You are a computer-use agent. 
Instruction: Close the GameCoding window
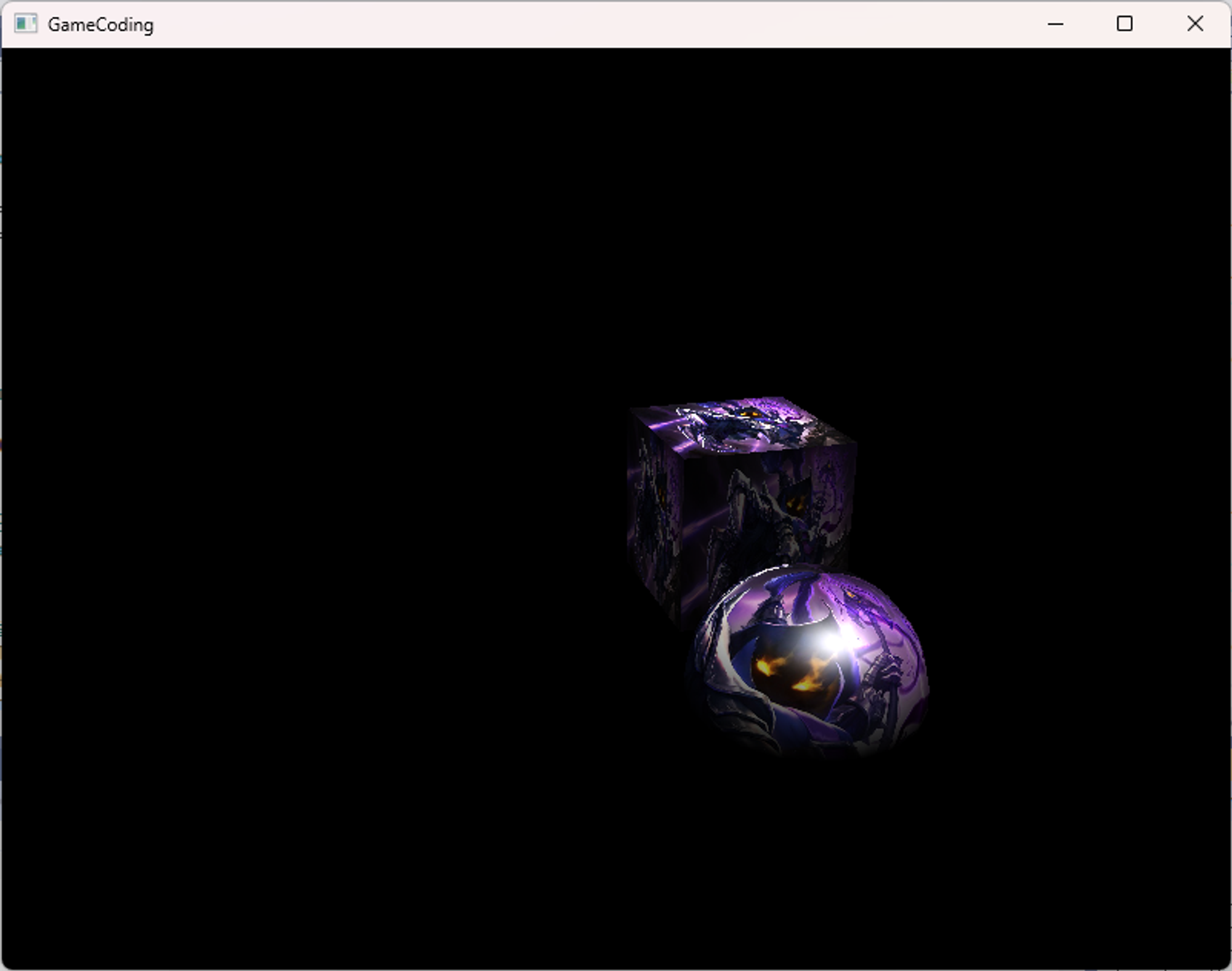[1194, 24]
